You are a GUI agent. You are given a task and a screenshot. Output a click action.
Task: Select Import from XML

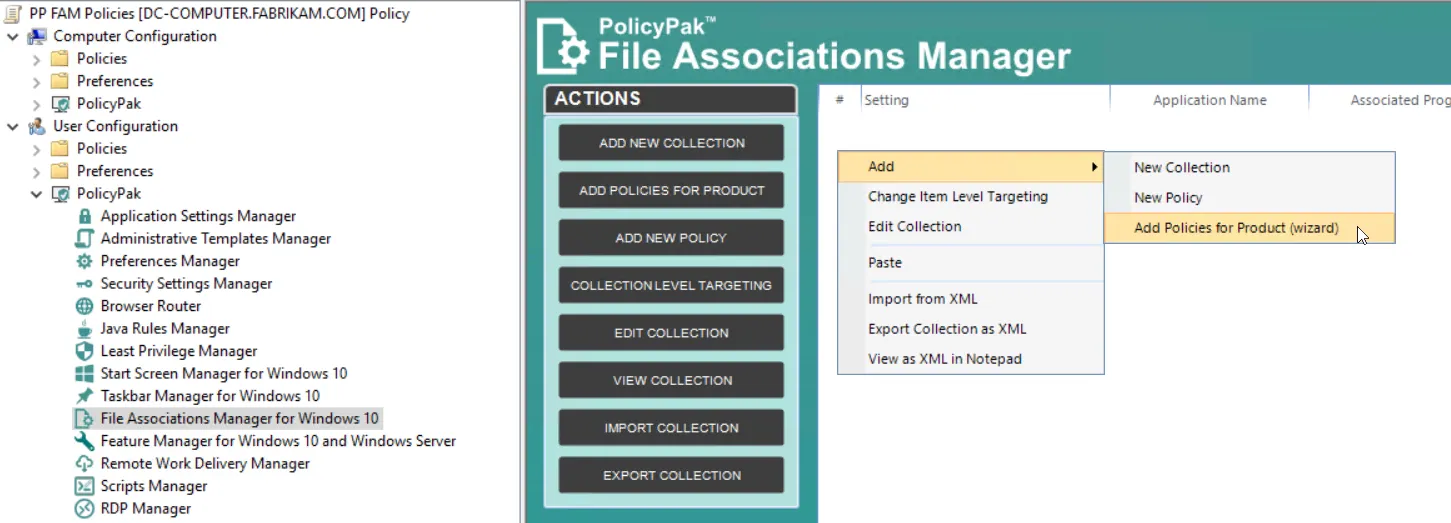click(x=971, y=299)
